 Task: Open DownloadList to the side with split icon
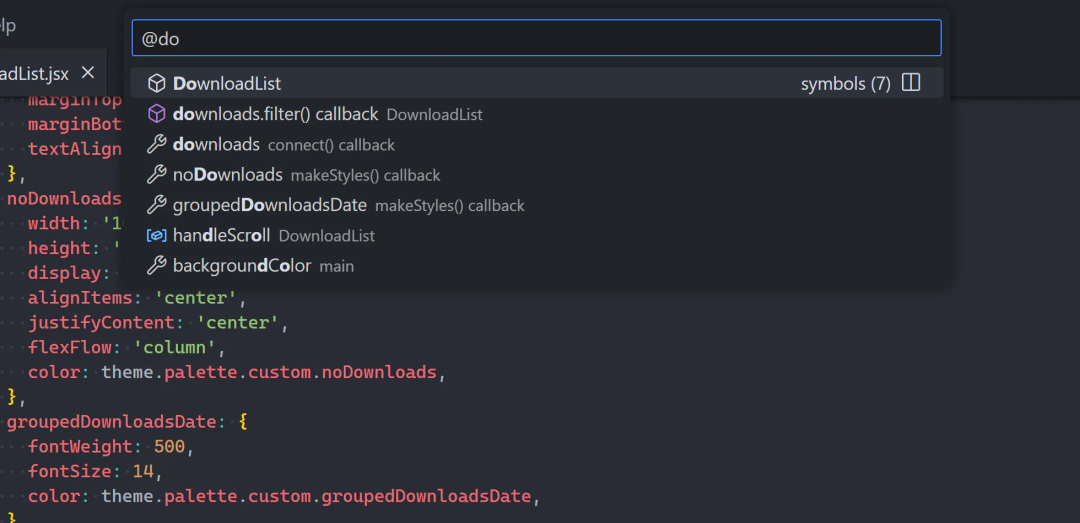[x=910, y=83]
